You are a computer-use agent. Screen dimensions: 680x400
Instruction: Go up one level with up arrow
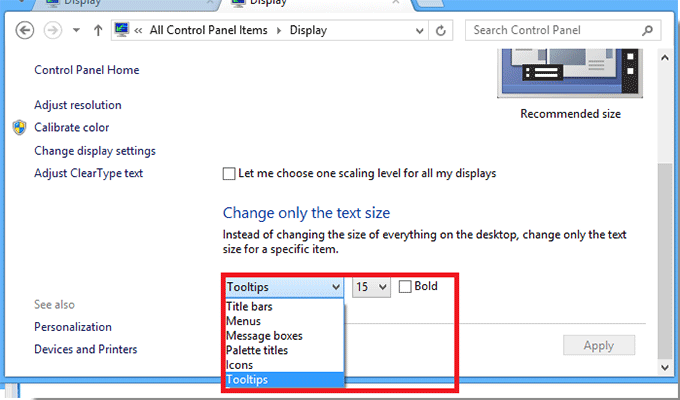(x=98, y=30)
